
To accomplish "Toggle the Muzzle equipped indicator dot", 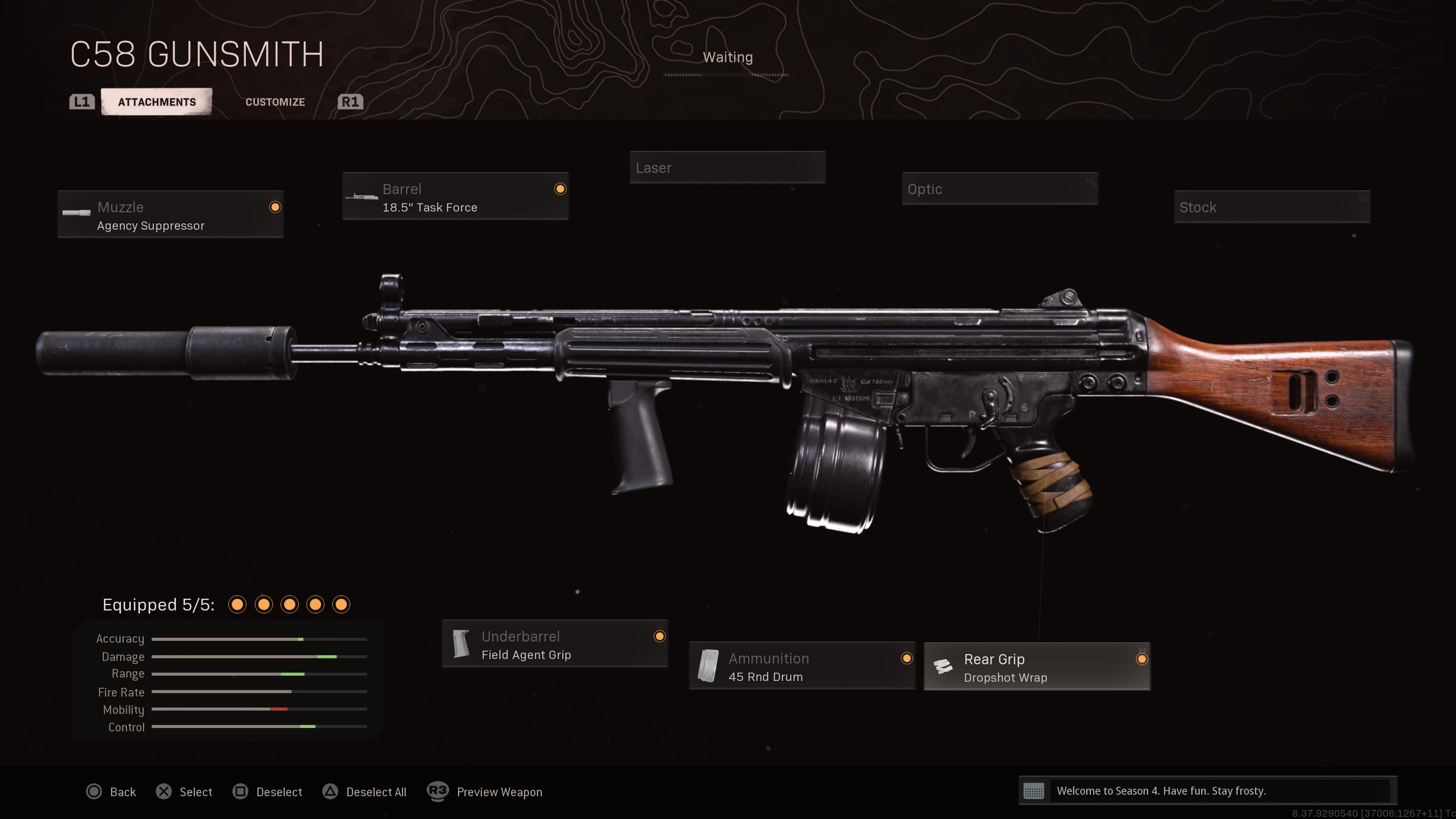I will [x=275, y=207].
